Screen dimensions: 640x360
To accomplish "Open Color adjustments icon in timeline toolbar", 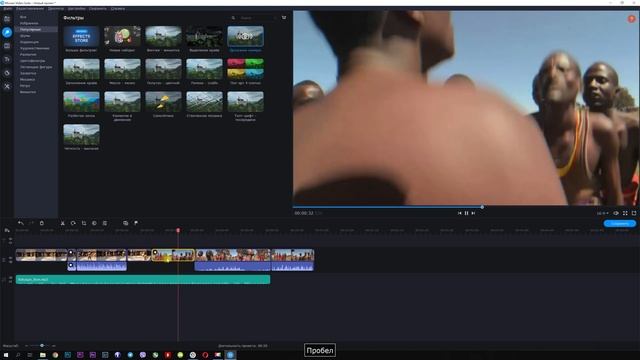I will pos(94,223).
